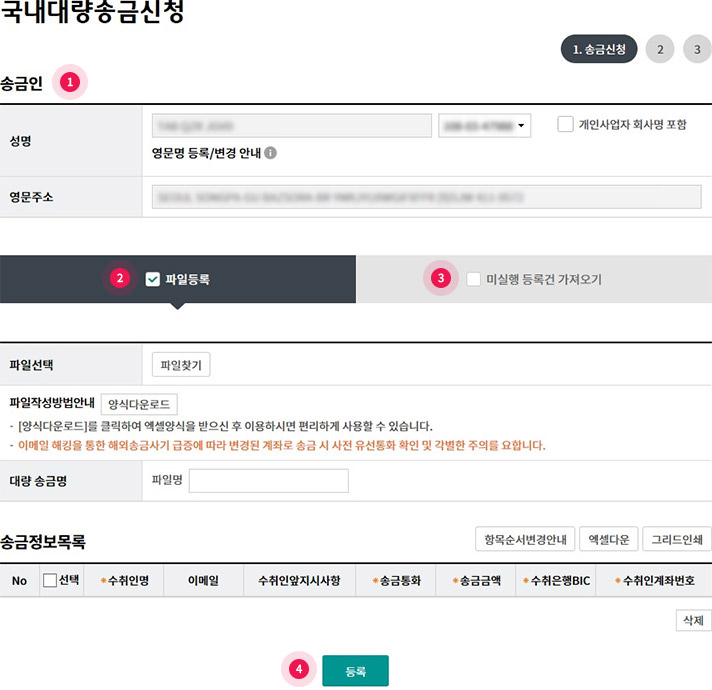Click the 파일찾기 button

pos(181,365)
